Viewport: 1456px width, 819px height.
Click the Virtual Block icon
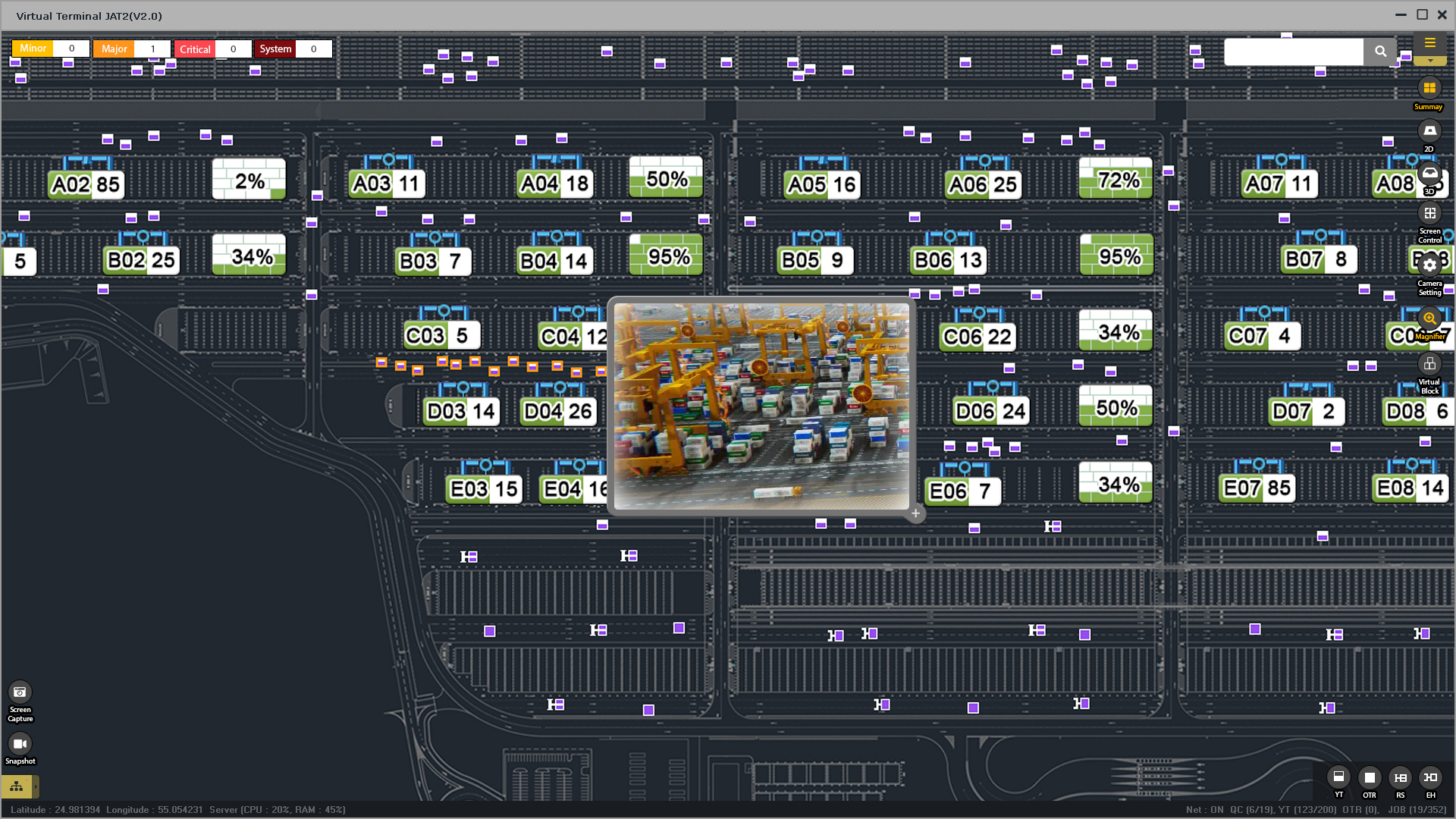(1429, 365)
